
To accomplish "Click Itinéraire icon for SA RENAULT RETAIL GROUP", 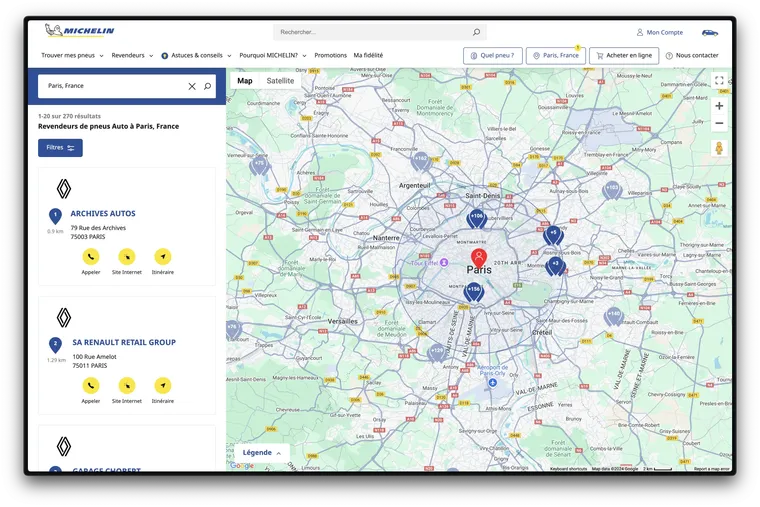I will (163, 385).
